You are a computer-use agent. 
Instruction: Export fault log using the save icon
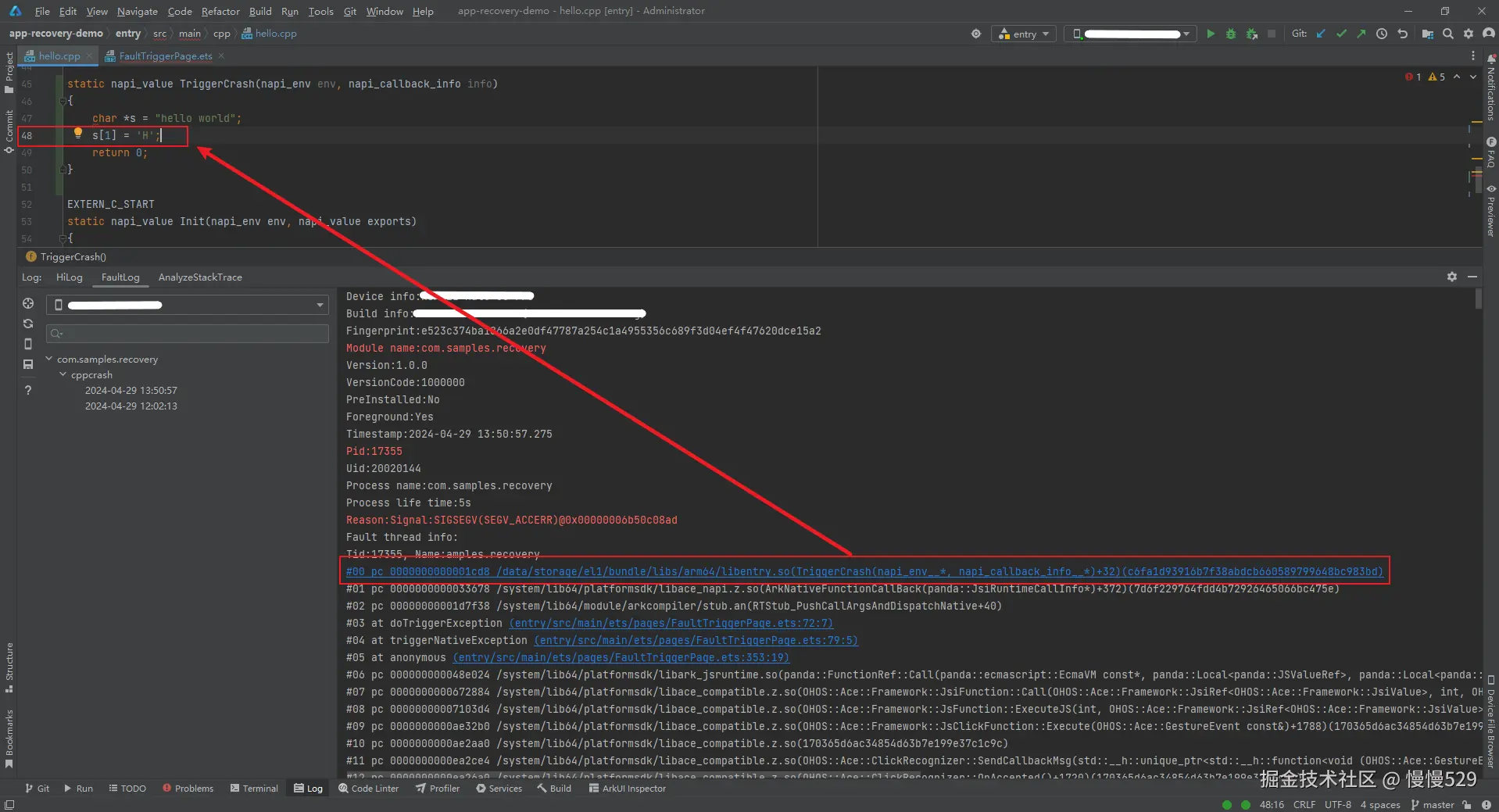[x=28, y=364]
